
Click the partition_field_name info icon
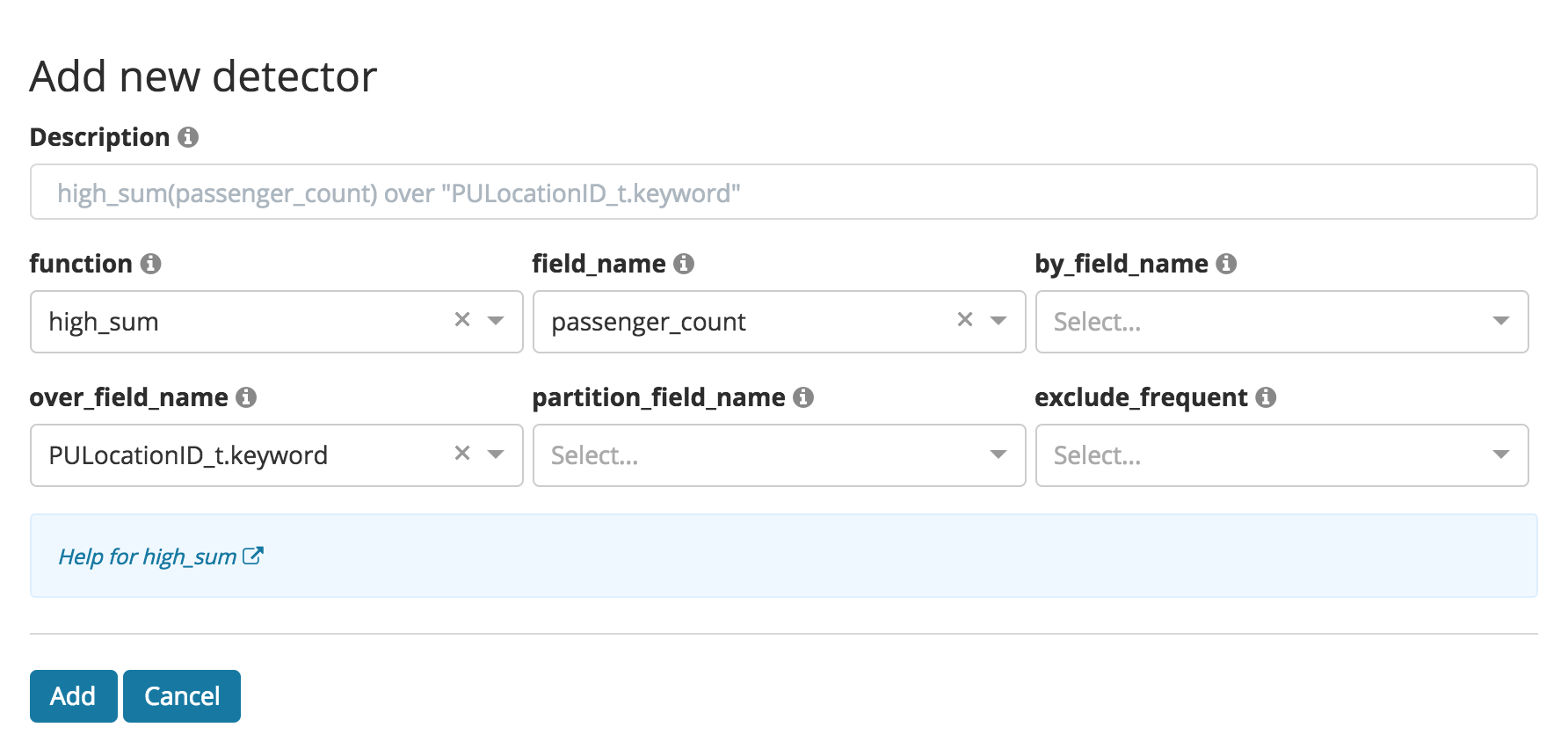(x=804, y=397)
